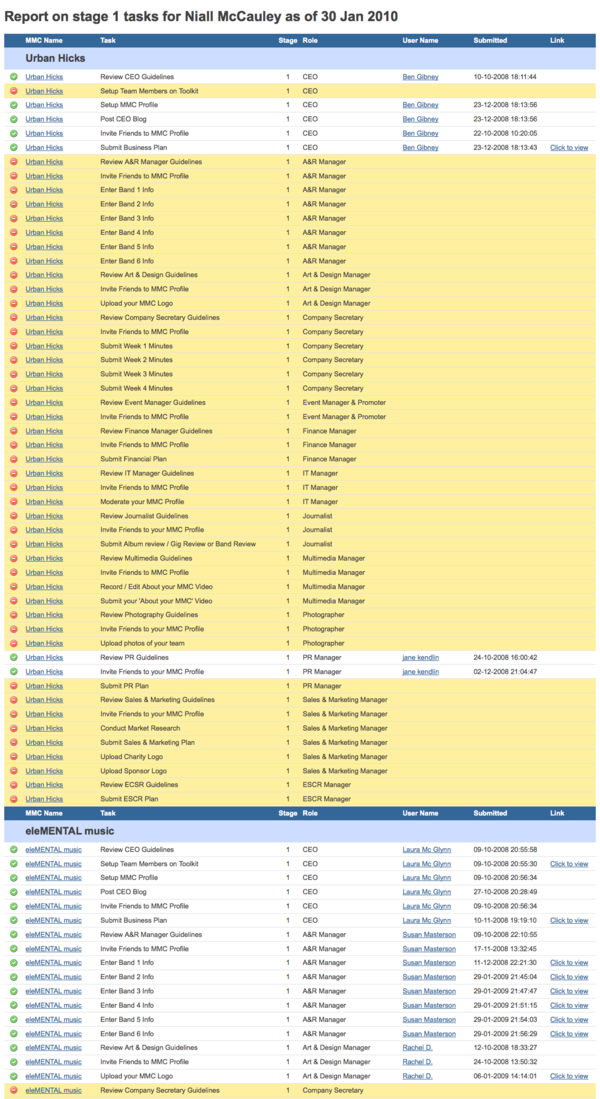Viewport: 600px width, 1099px height.
Task: Click red status icon beside Urban Hicks Upload your MMC Logo
Action: pyautogui.click(x=14, y=303)
